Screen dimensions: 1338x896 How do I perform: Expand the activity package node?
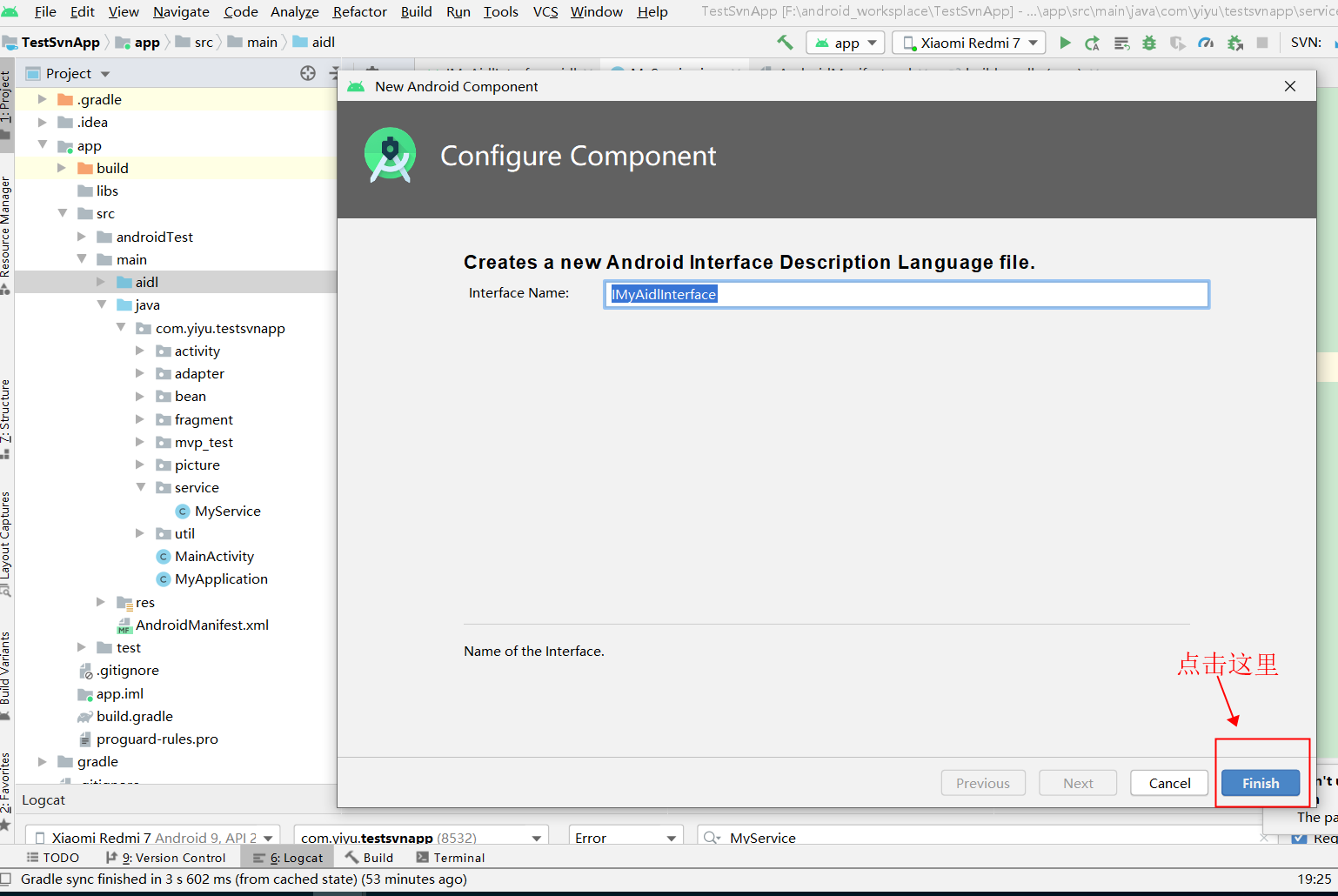(140, 351)
